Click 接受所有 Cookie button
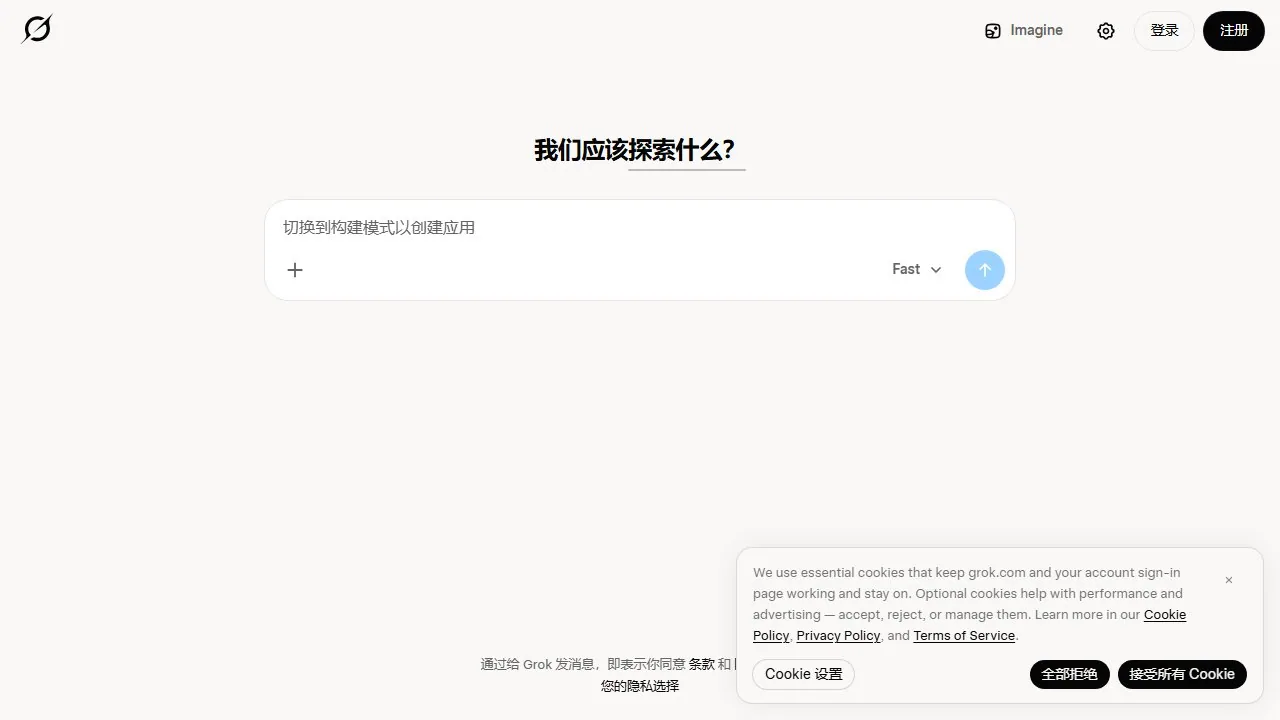The height and width of the screenshot is (720, 1280). 1182,674
